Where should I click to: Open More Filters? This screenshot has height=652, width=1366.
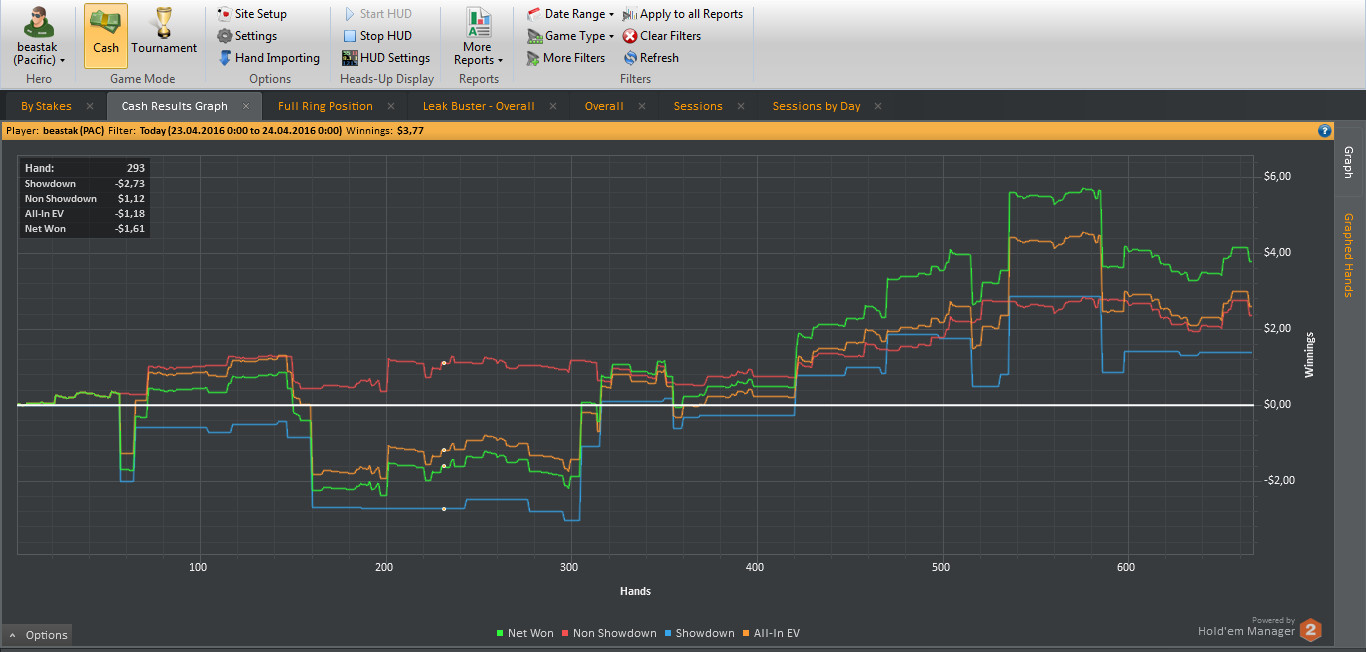click(566, 58)
